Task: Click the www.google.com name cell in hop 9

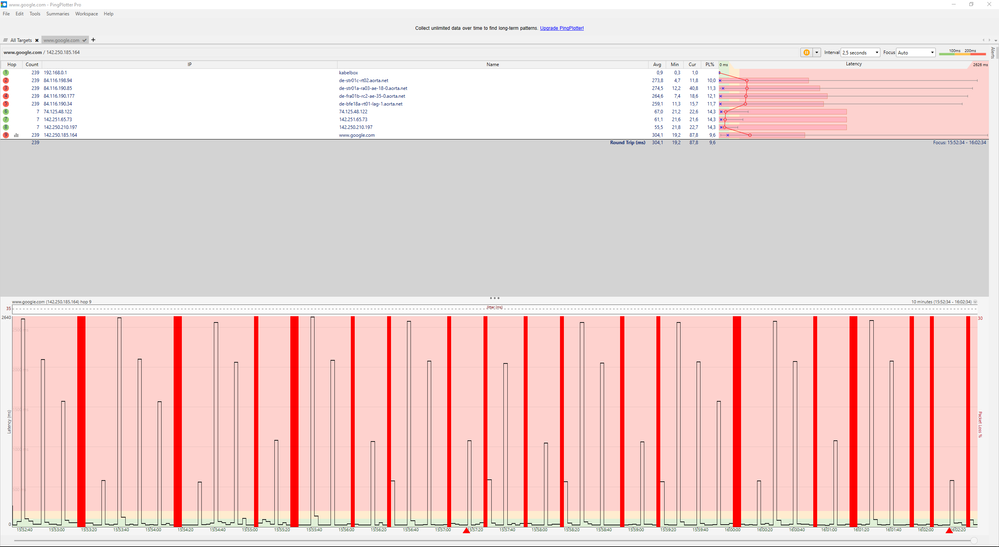Action: (x=357, y=135)
